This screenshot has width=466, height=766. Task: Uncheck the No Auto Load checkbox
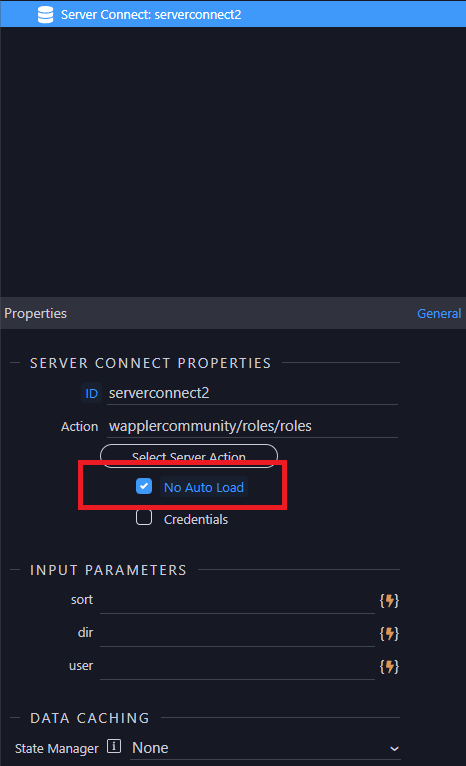144,486
